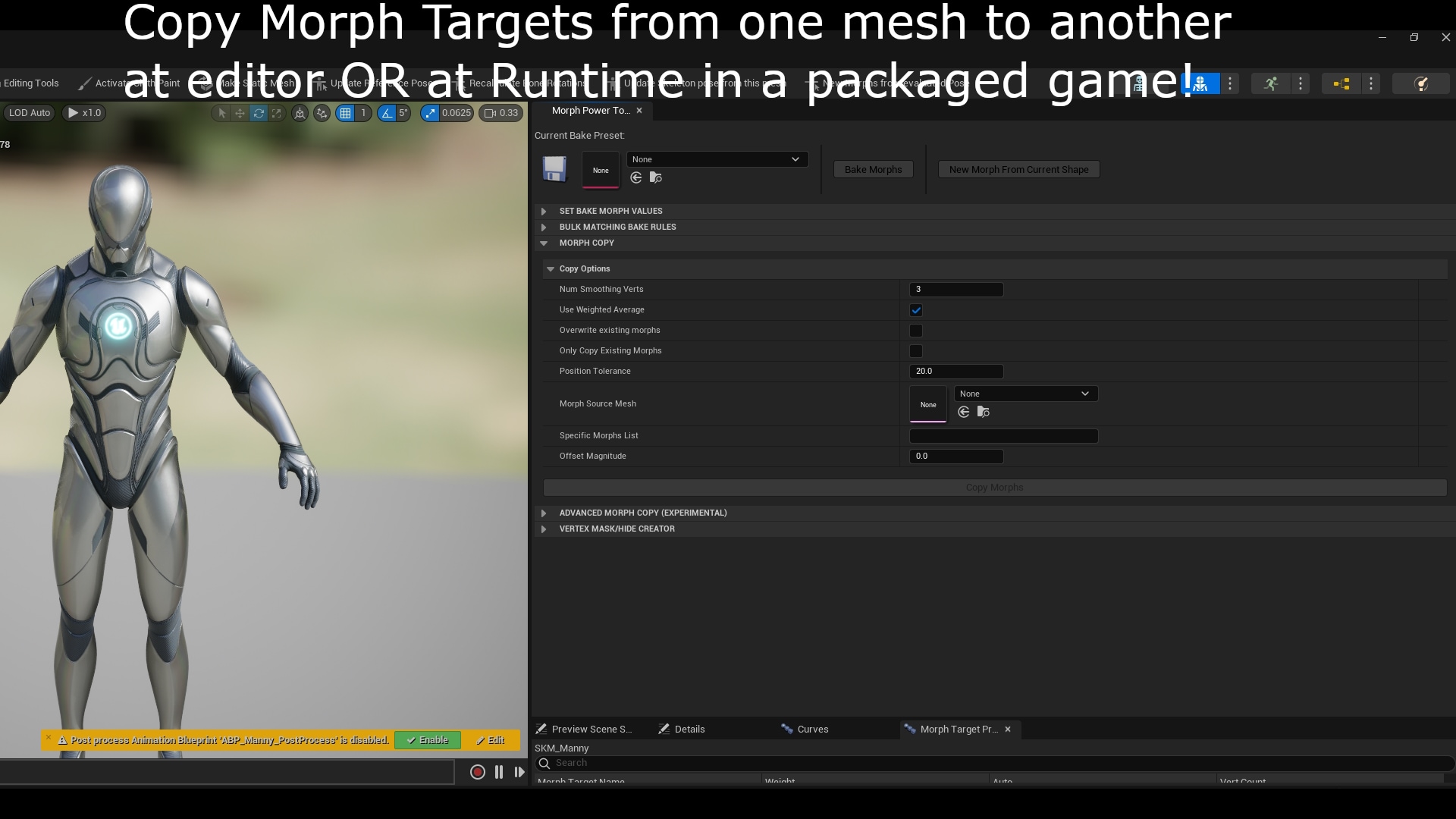
Task: Toggle grid position snapping
Action: pos(346,113)
